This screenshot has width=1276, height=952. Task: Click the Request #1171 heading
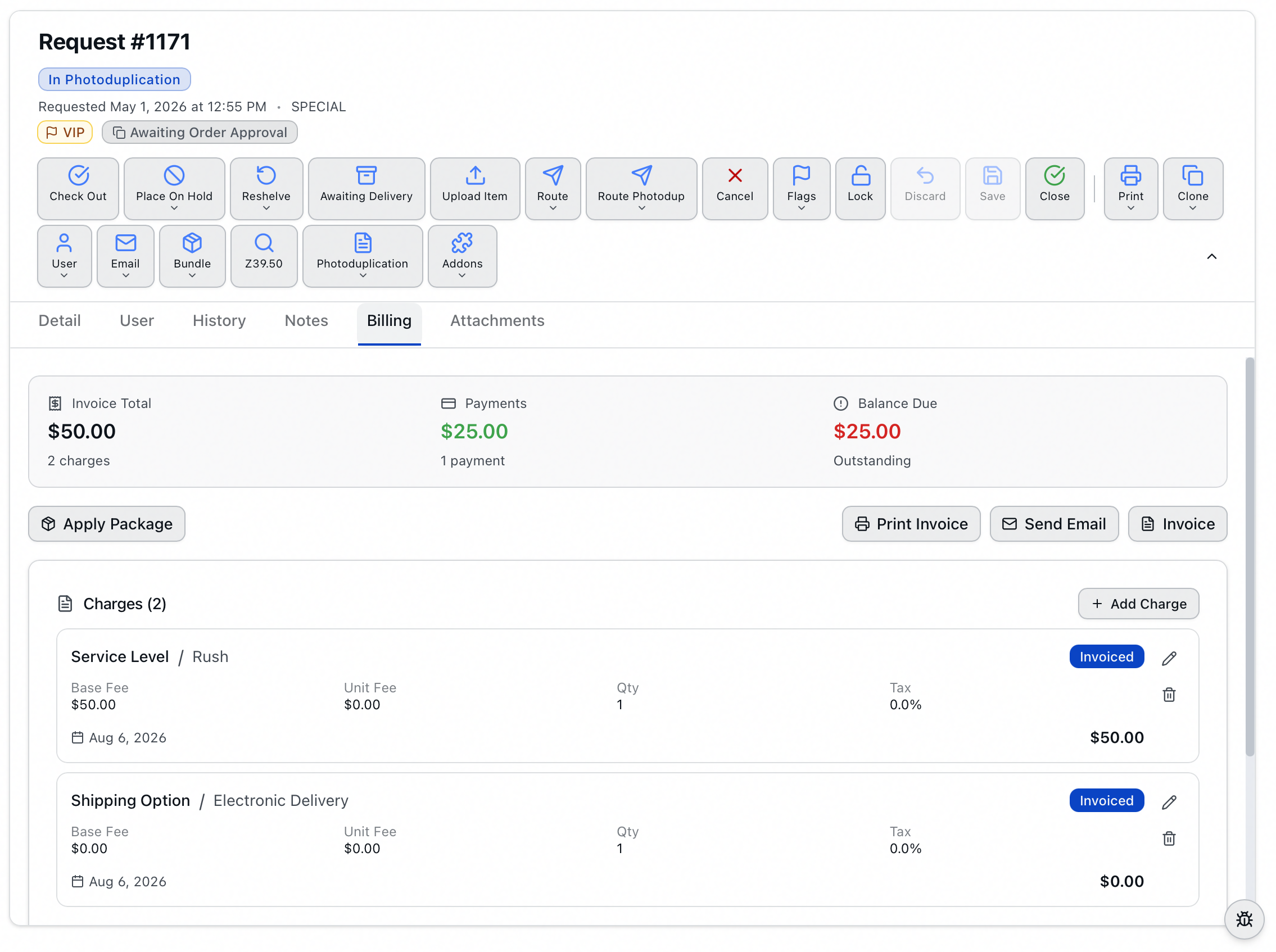click(114, 42)
